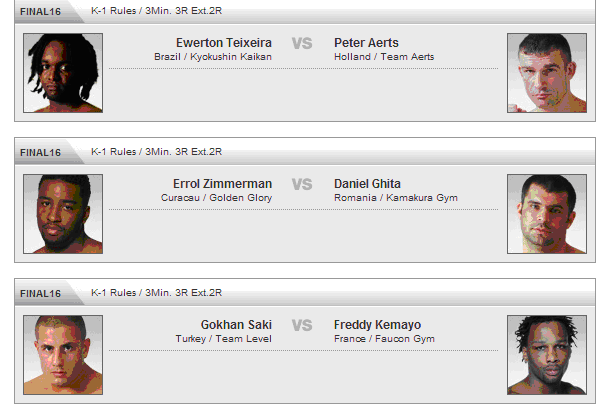The image size is (611, 413).
Task: Click the Ewerton Teixeira name link
Action: 224,42
